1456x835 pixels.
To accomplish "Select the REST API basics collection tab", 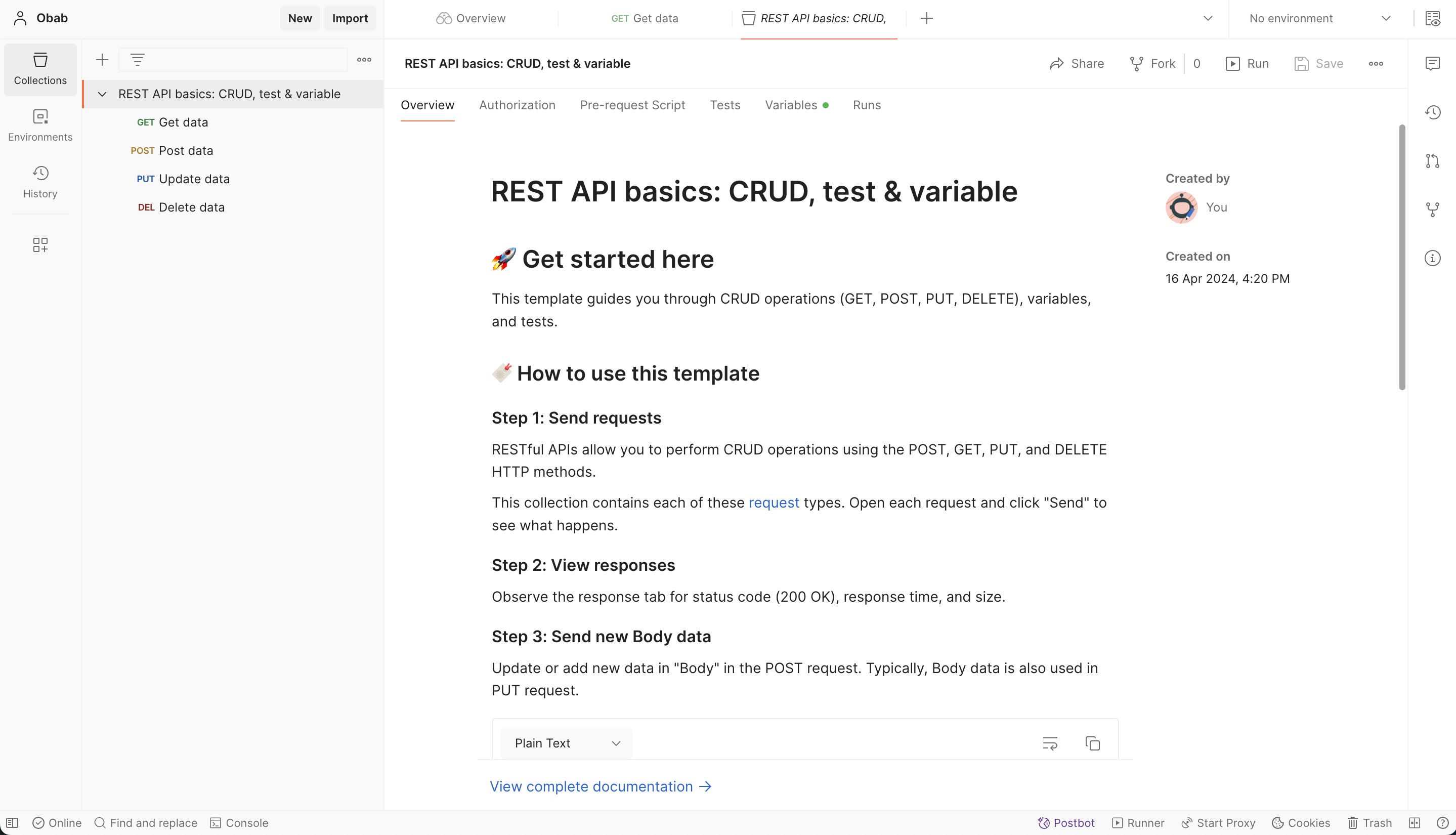I will (x=819, y=18).
